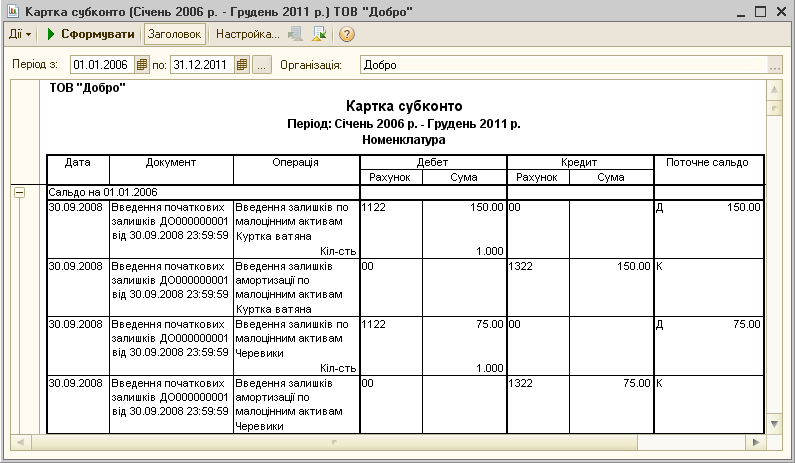795x463 pixels.
Task: Click the end date field 31.12.2011
Action: pyautogui.click(x=202, y=65)
